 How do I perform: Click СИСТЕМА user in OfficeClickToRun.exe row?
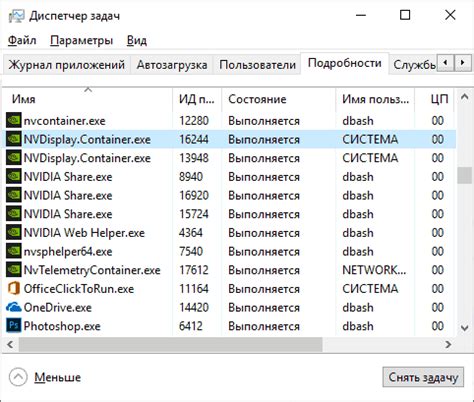(x=370, y=289)
